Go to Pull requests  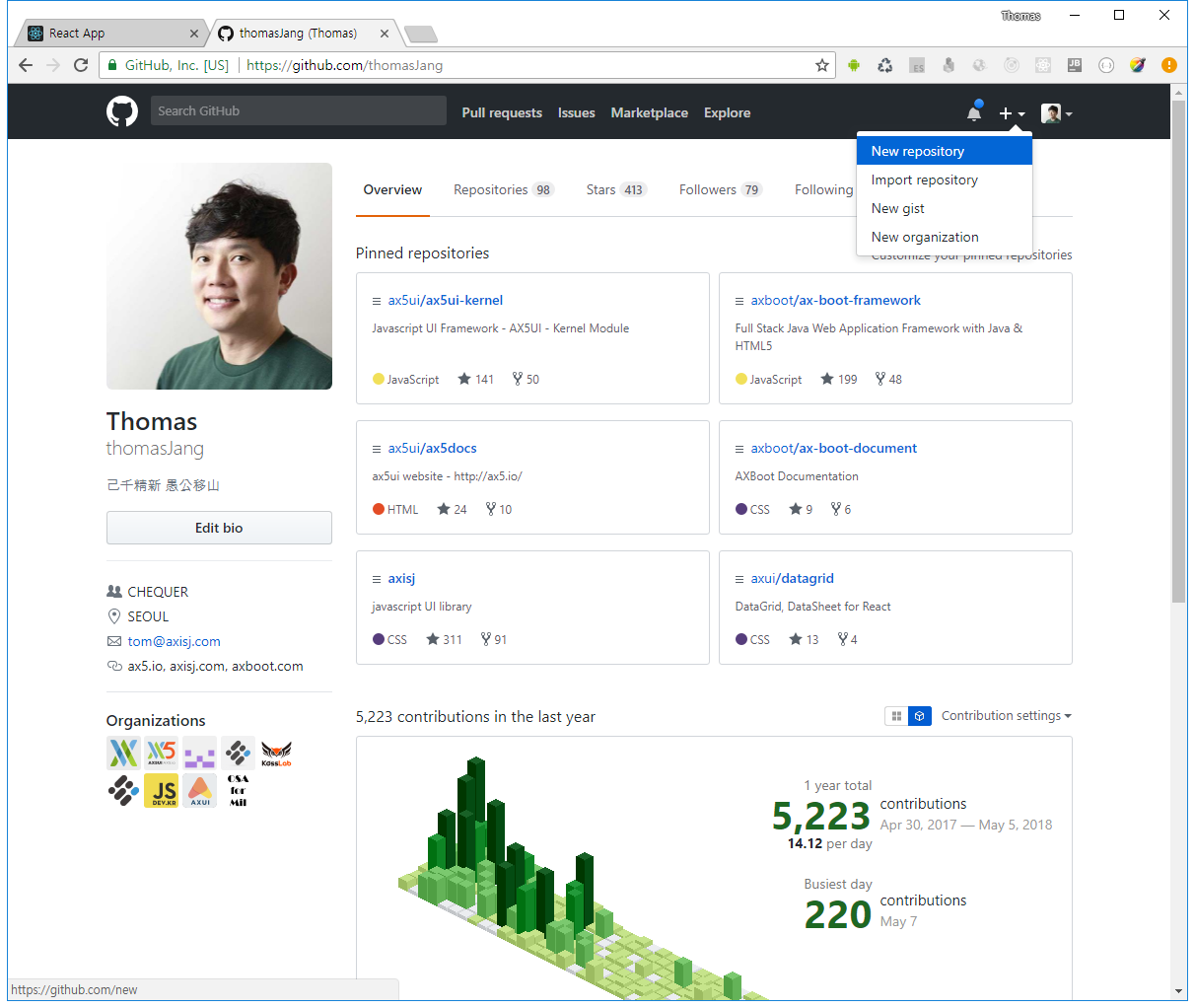[x=502, y=112]
